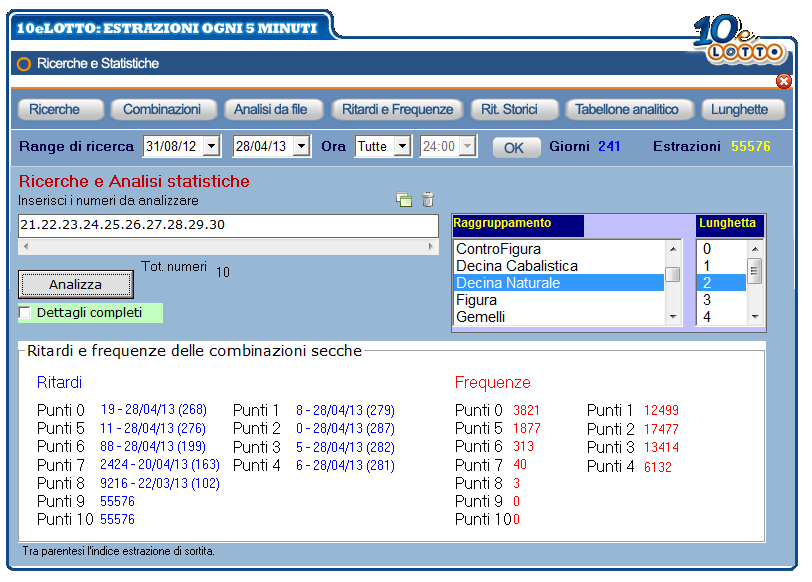
Task: Select ControFigura in Raggruppamento list
Action: pyautogui.click(x=559, y=249)
